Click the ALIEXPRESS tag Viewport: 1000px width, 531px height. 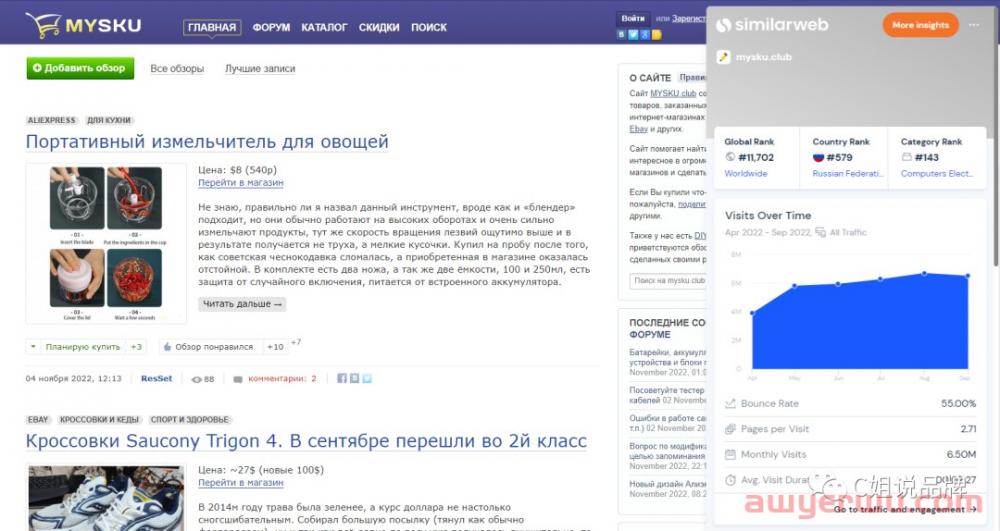(x=52, y=120)
